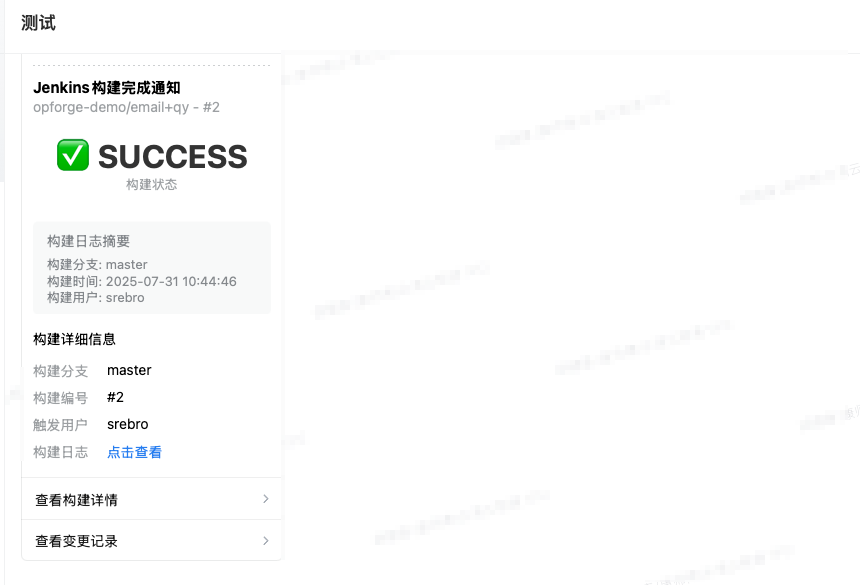Viewport: 860px width, 585px height.
Task: Click the 构建日志 field label
Action: click(60, 452)
